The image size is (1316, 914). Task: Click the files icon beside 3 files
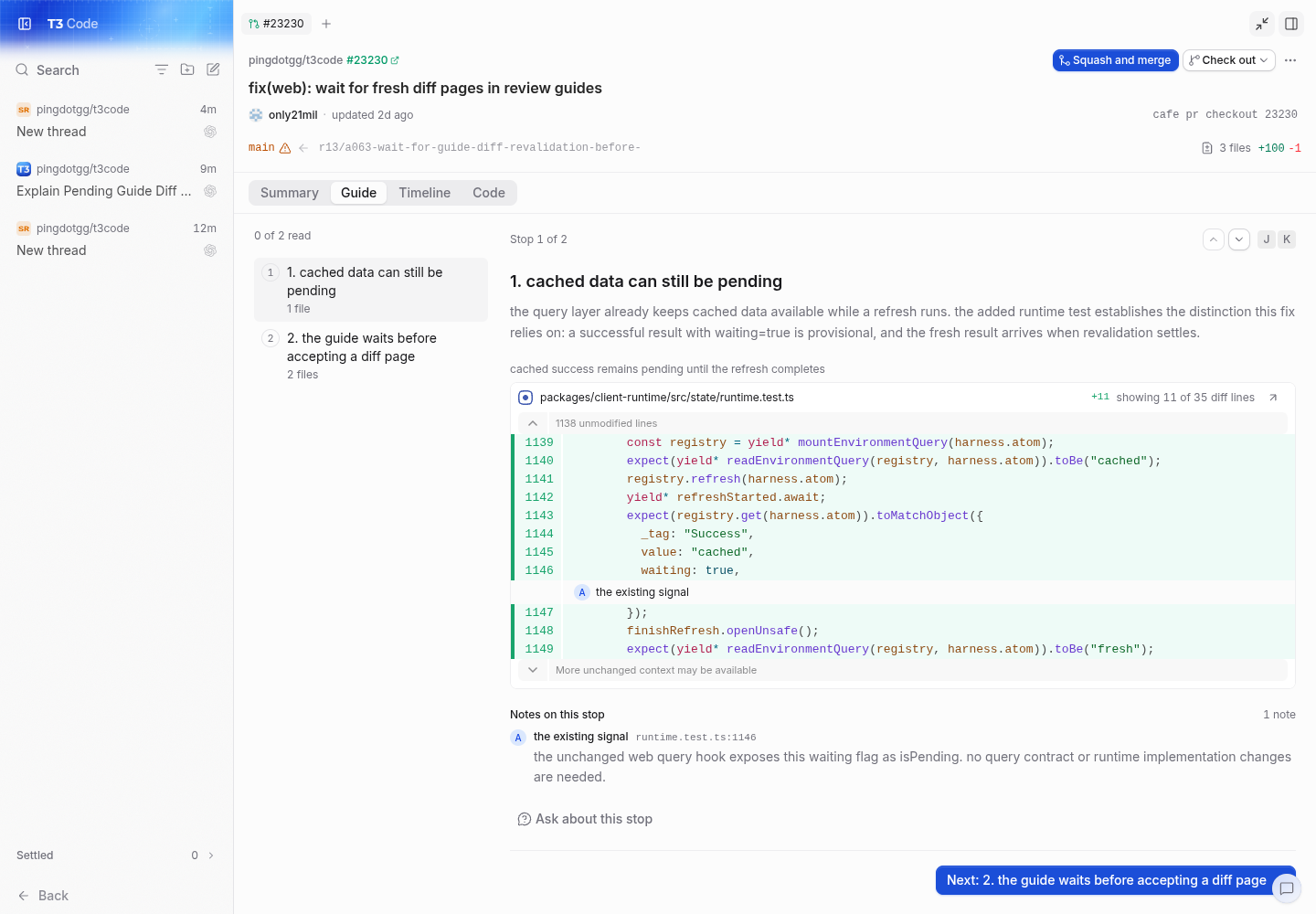coord(1207,148)
